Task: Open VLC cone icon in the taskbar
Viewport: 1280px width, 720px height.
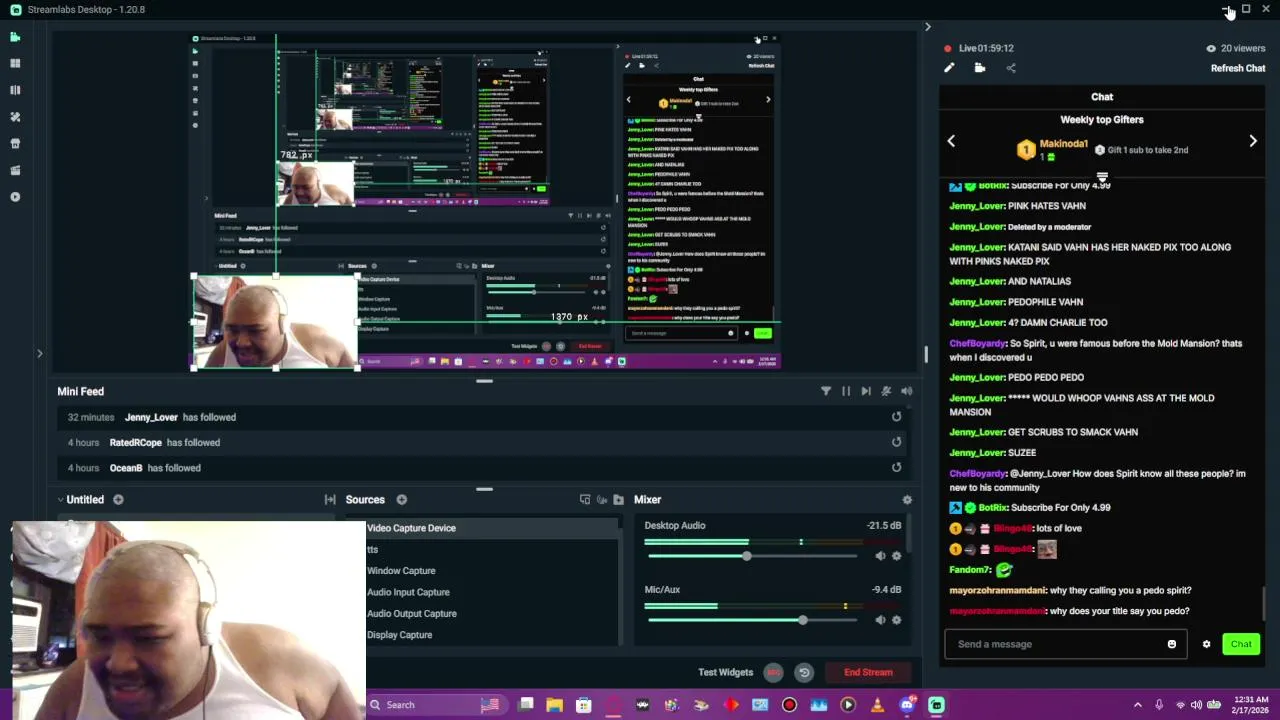Action: [877, 705]
